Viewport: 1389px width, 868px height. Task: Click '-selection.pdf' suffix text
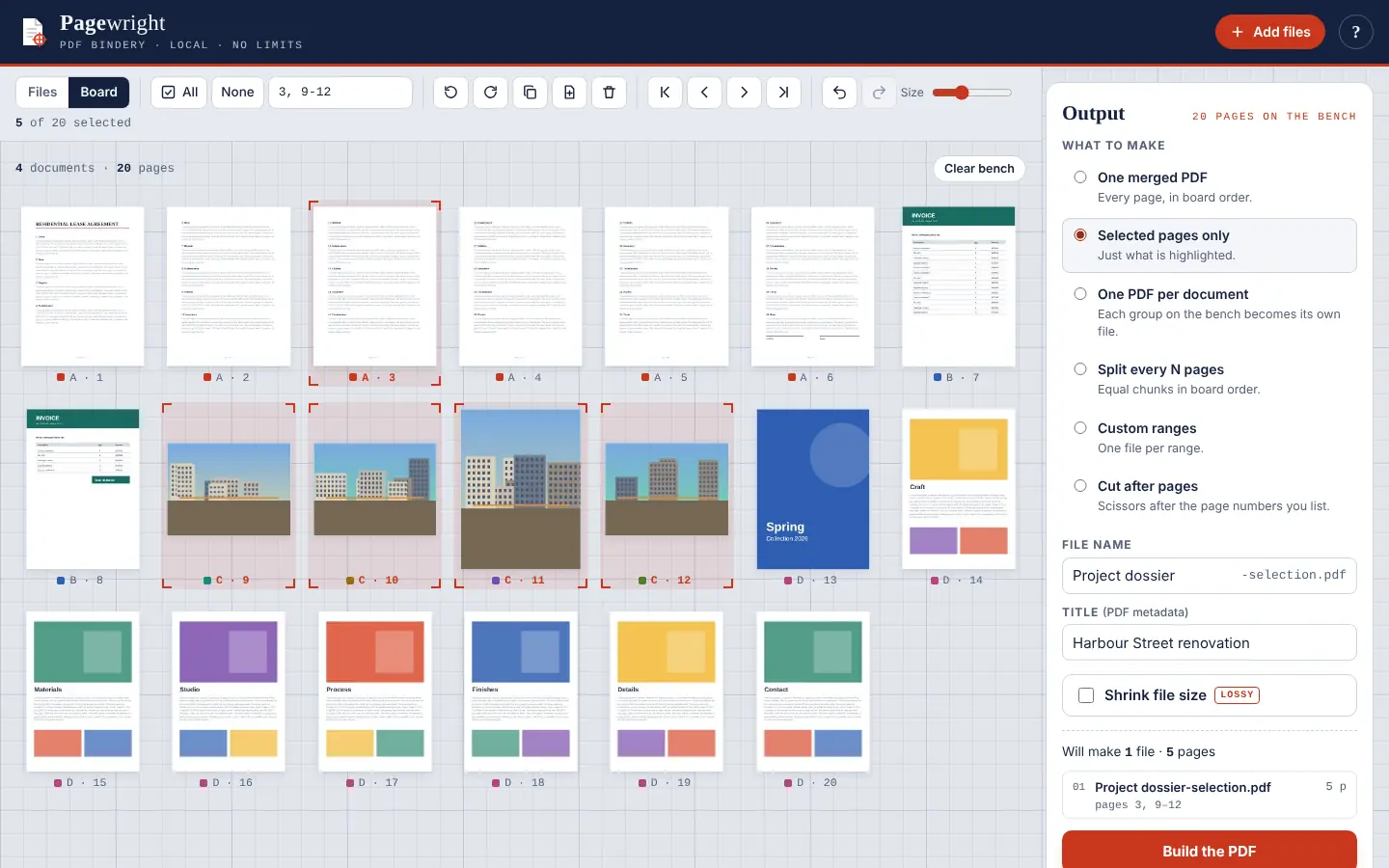click(1294, 575)
